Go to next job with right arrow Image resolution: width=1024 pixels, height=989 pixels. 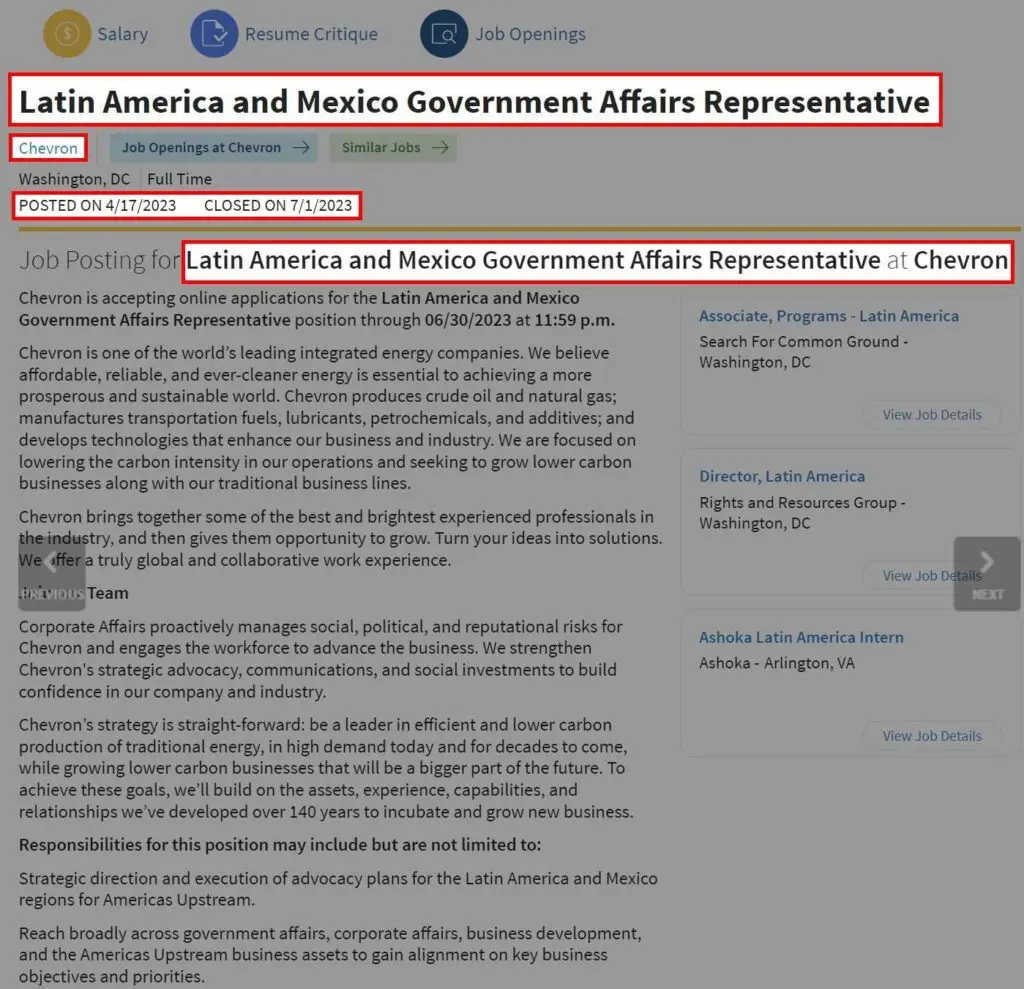(x=986, y=573)
